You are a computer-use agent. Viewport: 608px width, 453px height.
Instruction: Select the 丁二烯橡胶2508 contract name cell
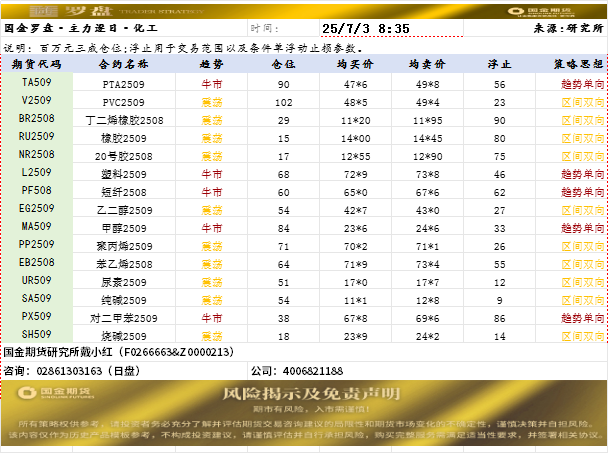[124, 120]
